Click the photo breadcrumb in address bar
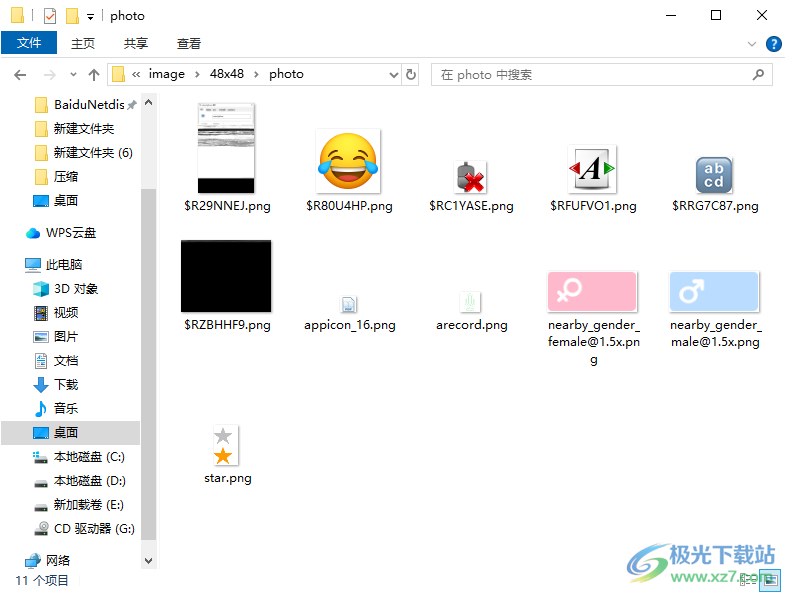Image resolution: width=786 pixels, height=593 pixels. point(286,74)
